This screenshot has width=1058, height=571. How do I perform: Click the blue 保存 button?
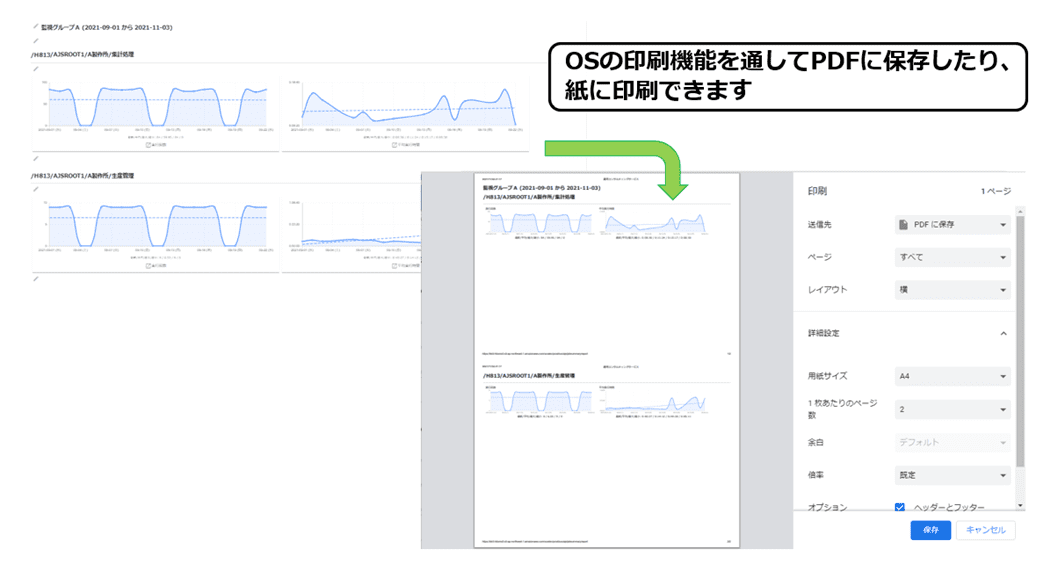click(930, 530)
